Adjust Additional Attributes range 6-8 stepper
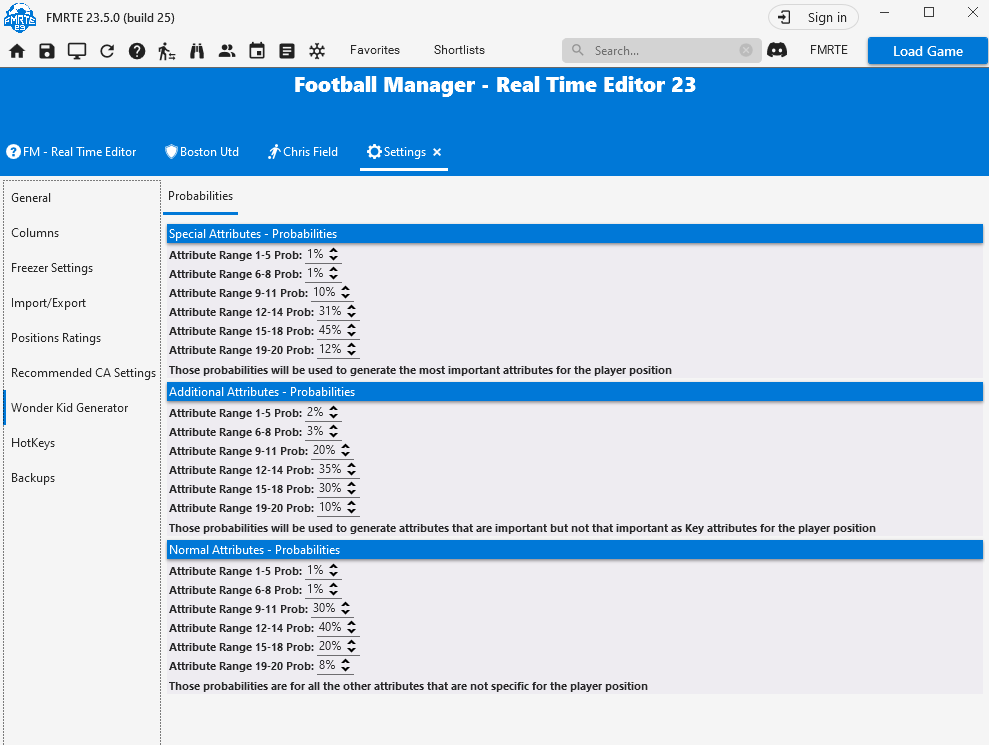This screenshot has height=745, width=989. 334,431
